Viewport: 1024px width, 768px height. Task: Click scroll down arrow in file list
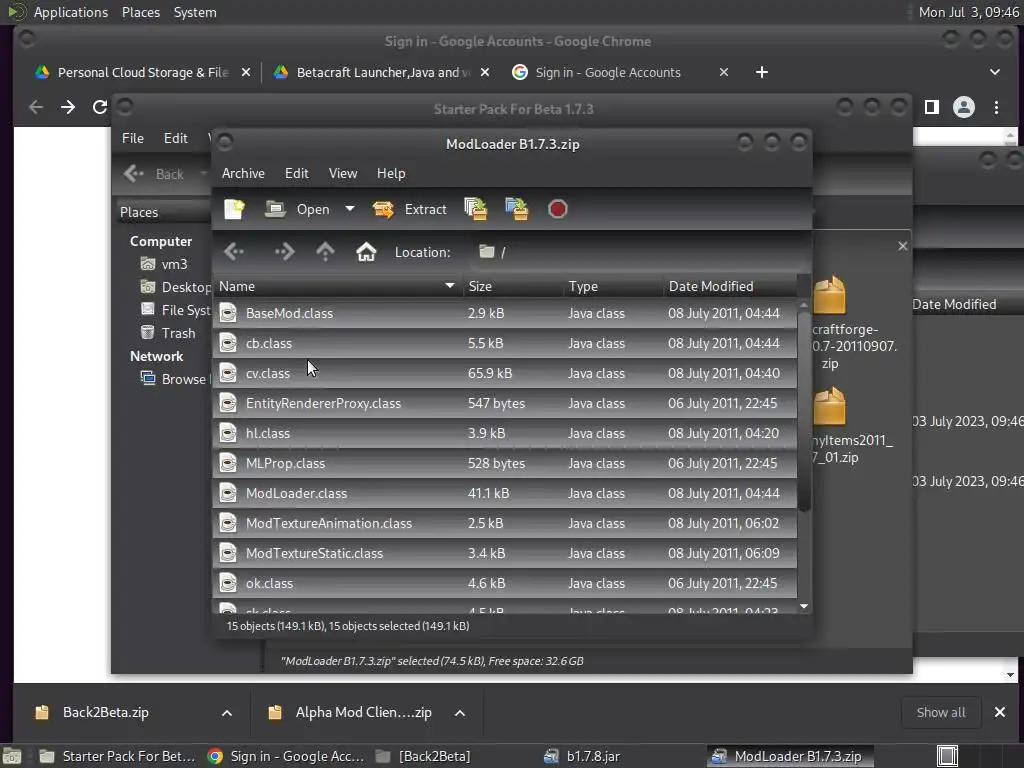point(804,607)
